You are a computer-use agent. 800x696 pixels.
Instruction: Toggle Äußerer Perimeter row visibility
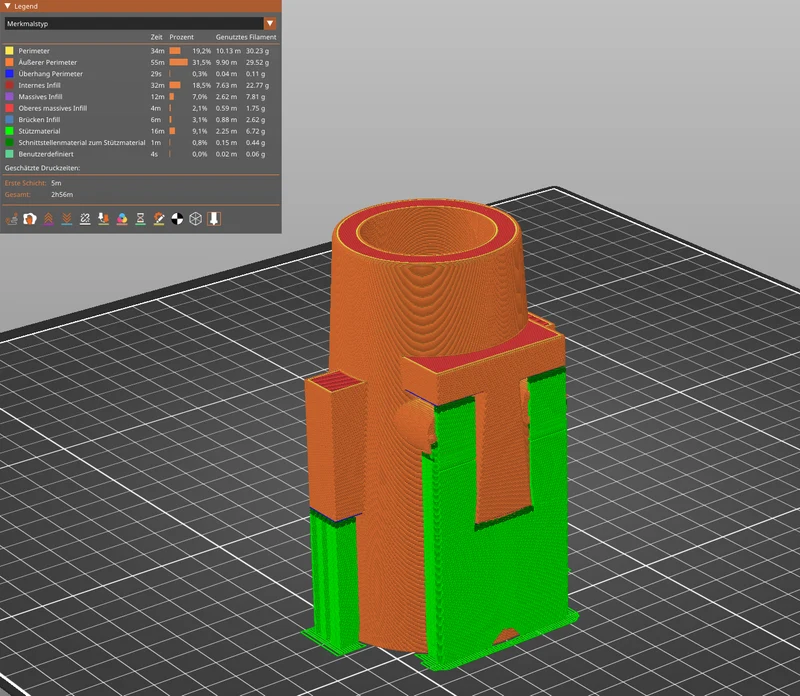click(x=140, y=62)
